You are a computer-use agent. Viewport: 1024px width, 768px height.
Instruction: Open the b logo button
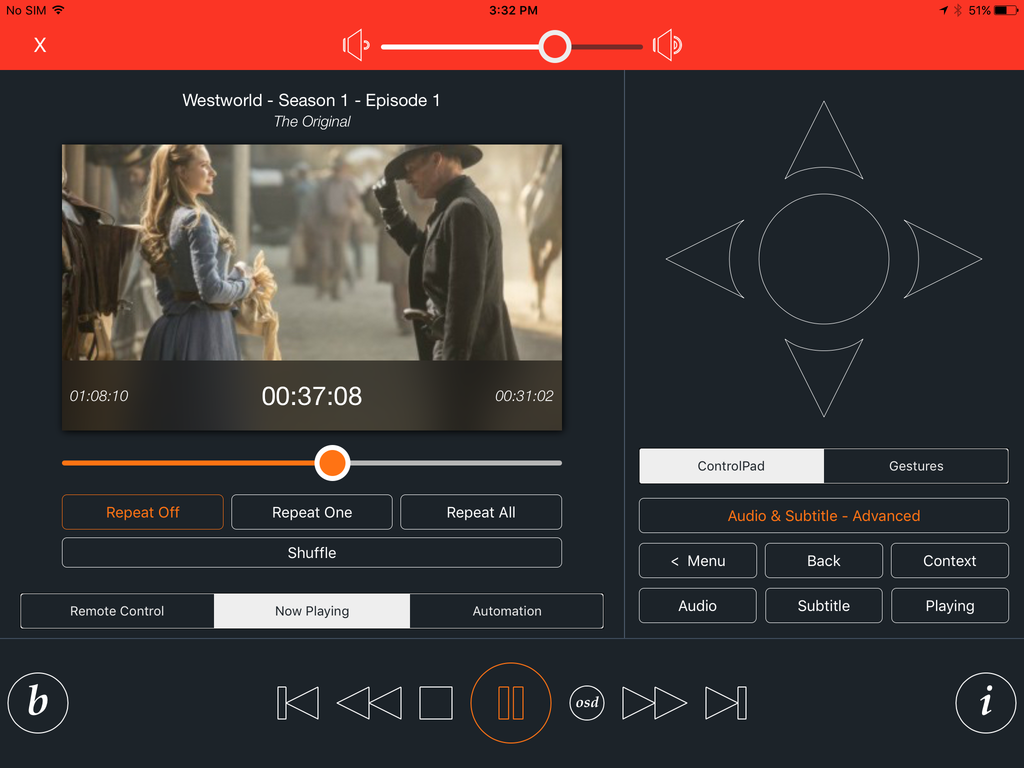(x=38, y=703)
